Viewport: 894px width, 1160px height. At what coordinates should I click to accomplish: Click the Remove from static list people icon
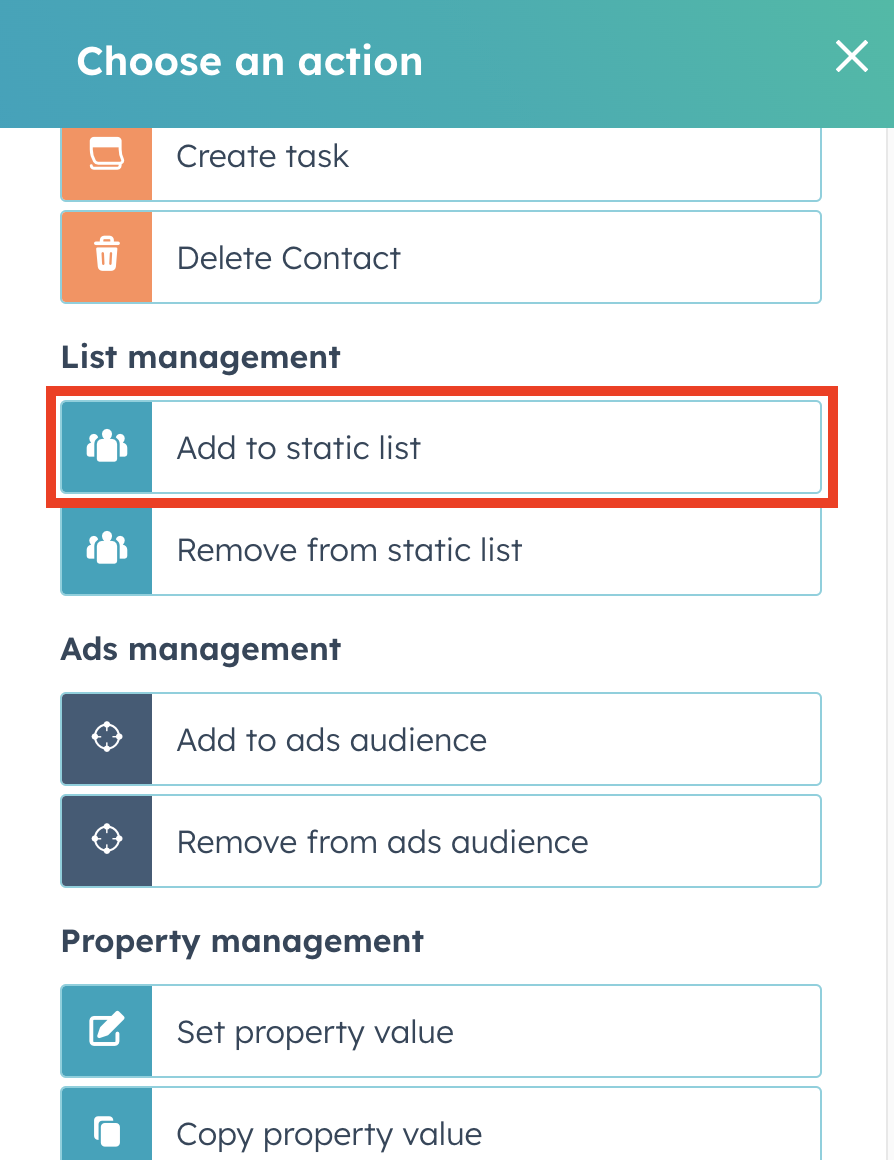107,548
